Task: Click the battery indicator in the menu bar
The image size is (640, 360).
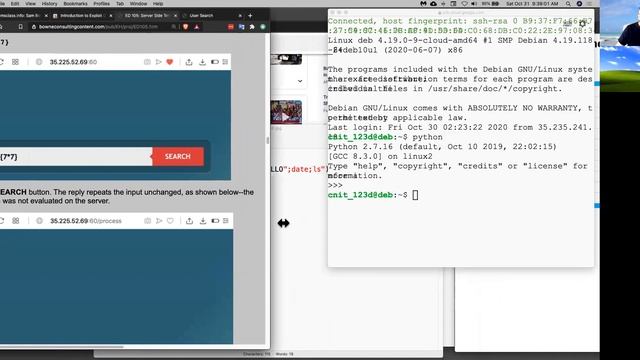Action: (491, 4)
